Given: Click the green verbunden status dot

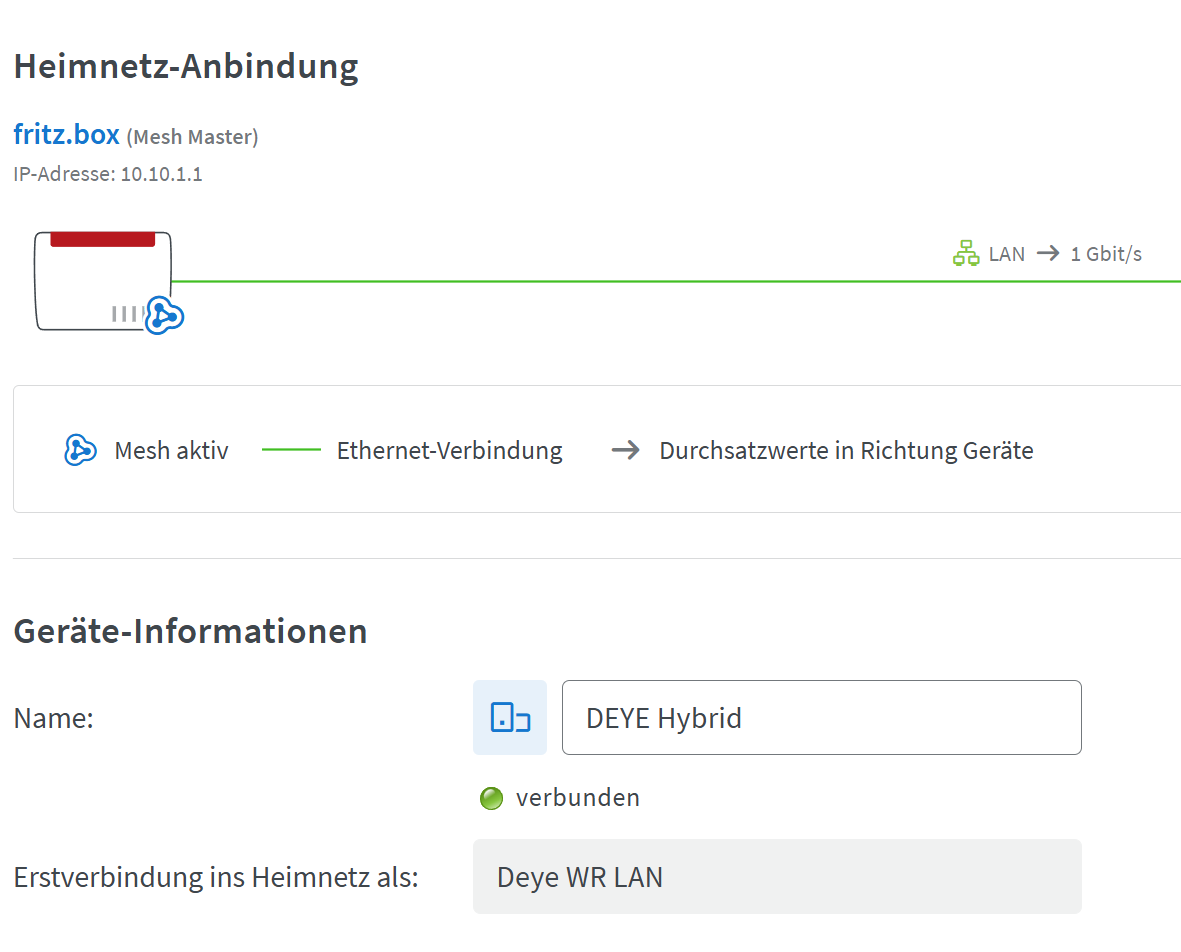Looking at the screenshot, I should [x=491, y=798].
